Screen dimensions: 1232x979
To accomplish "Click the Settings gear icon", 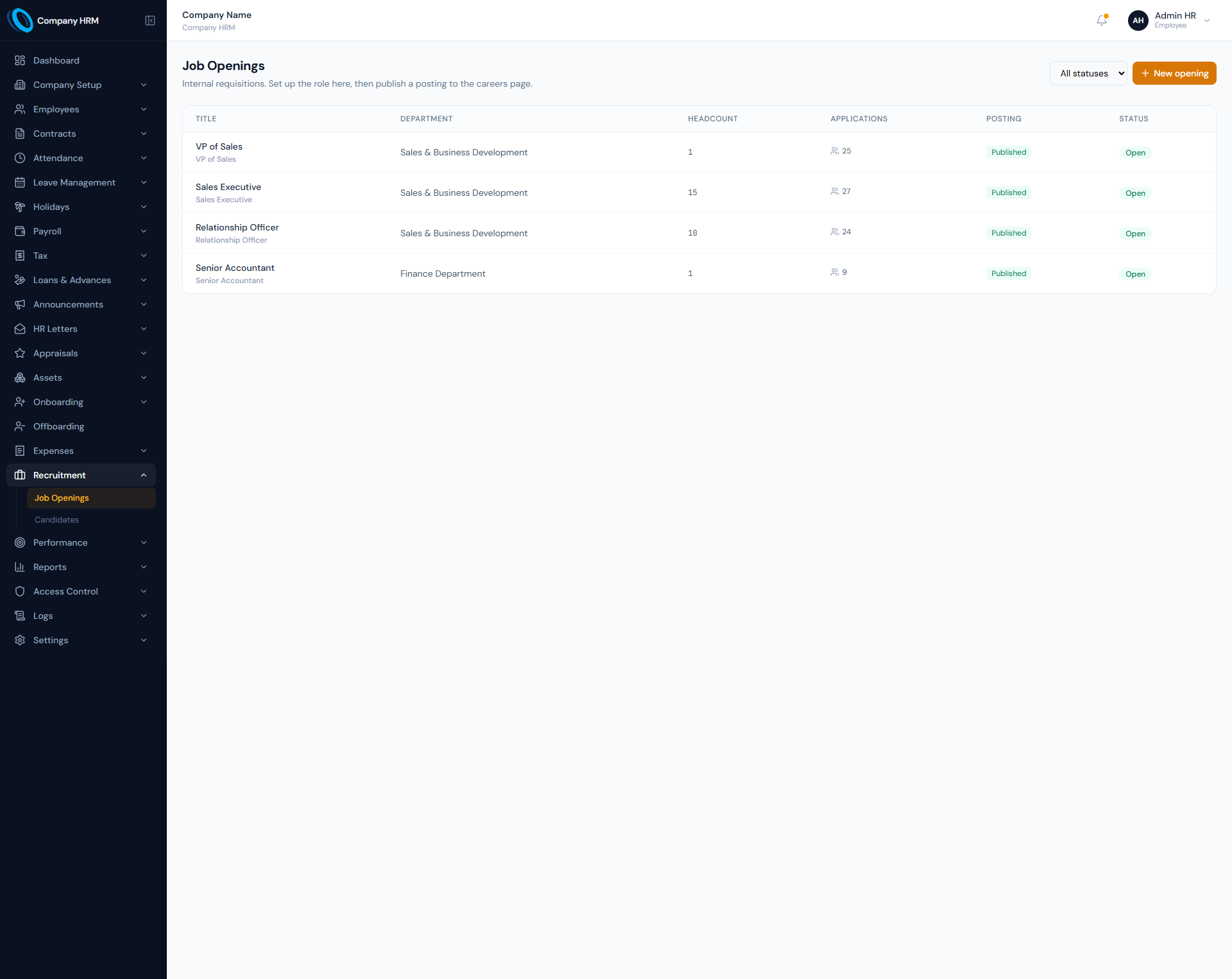I will tap(20, 640).
